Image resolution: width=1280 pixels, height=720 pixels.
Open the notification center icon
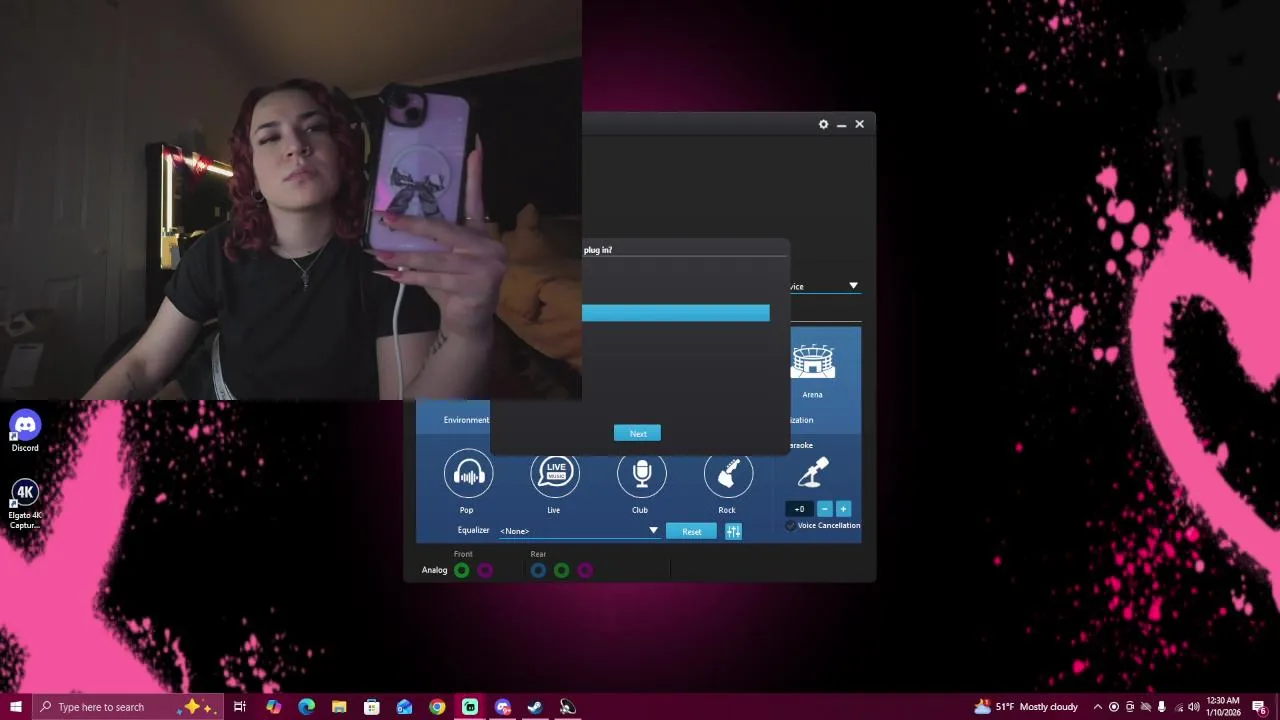(x=1259, y=707)
